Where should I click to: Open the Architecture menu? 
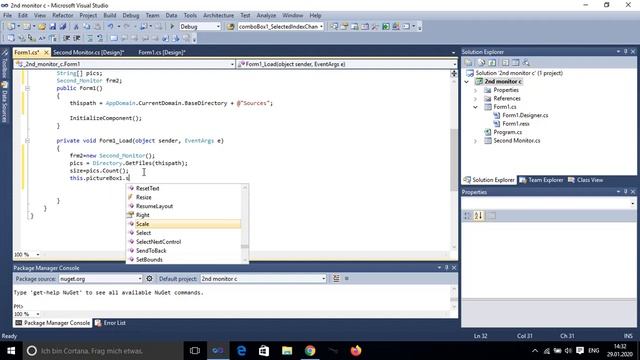(x=218, y=15)
